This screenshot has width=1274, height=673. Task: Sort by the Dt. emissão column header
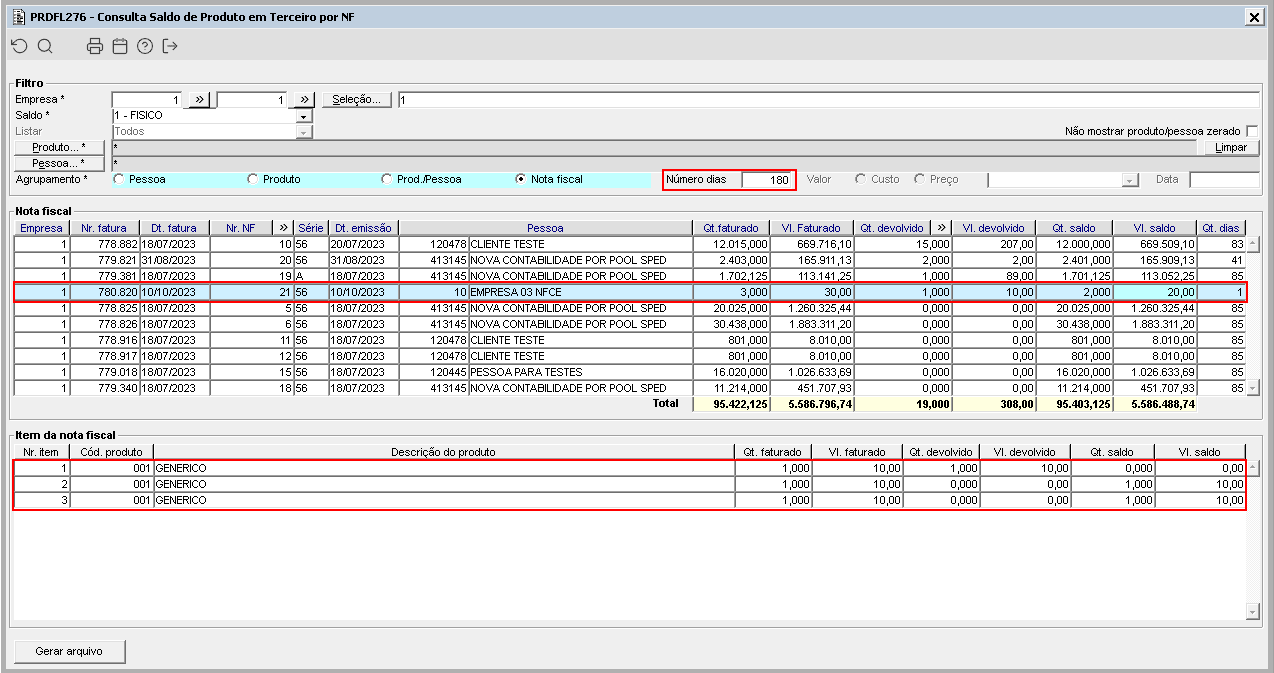(x=363, y=228)
